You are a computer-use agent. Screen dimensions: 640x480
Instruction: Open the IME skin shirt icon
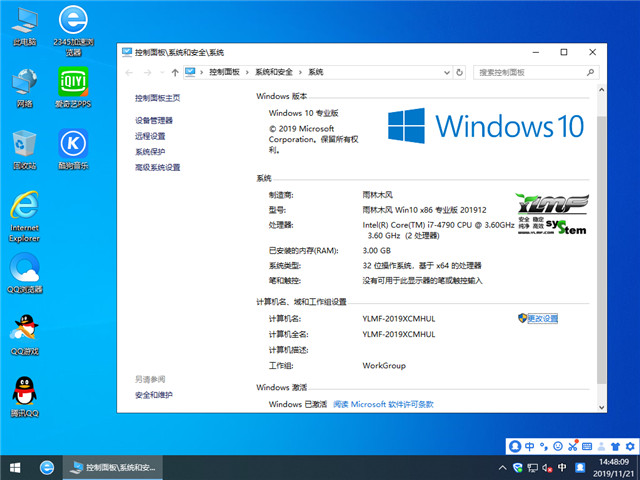coord(616,446)
